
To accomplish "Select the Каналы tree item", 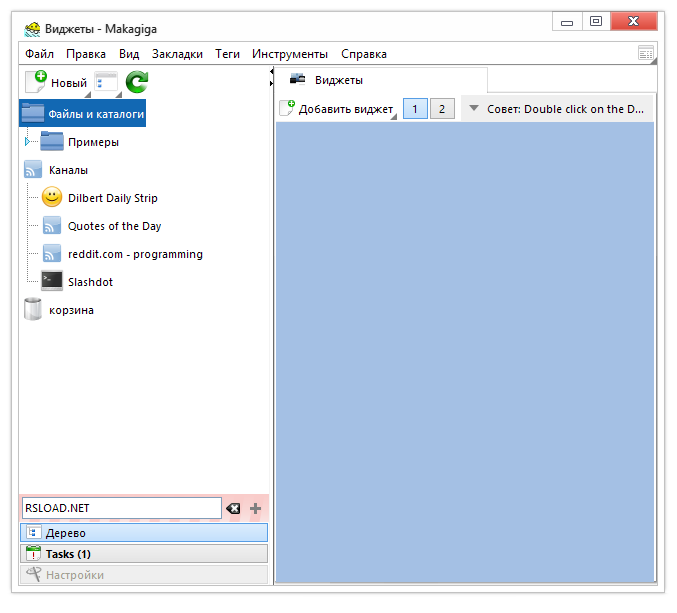I will [x=68, y=170].
